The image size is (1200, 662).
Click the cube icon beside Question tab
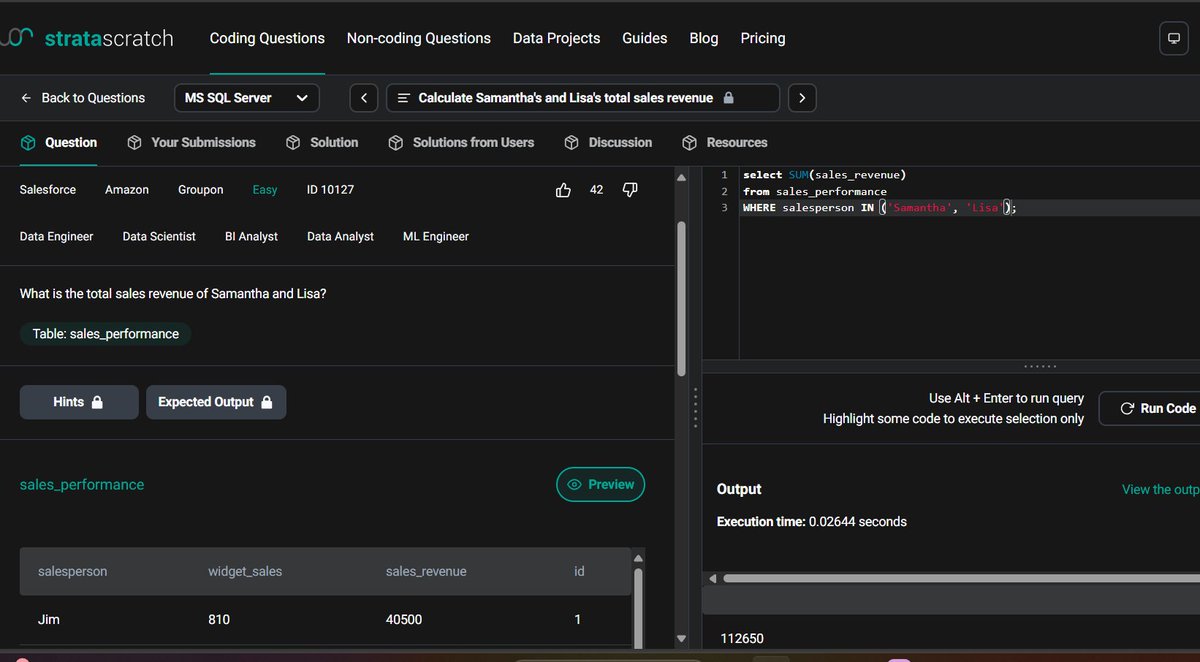click(28, 143)
